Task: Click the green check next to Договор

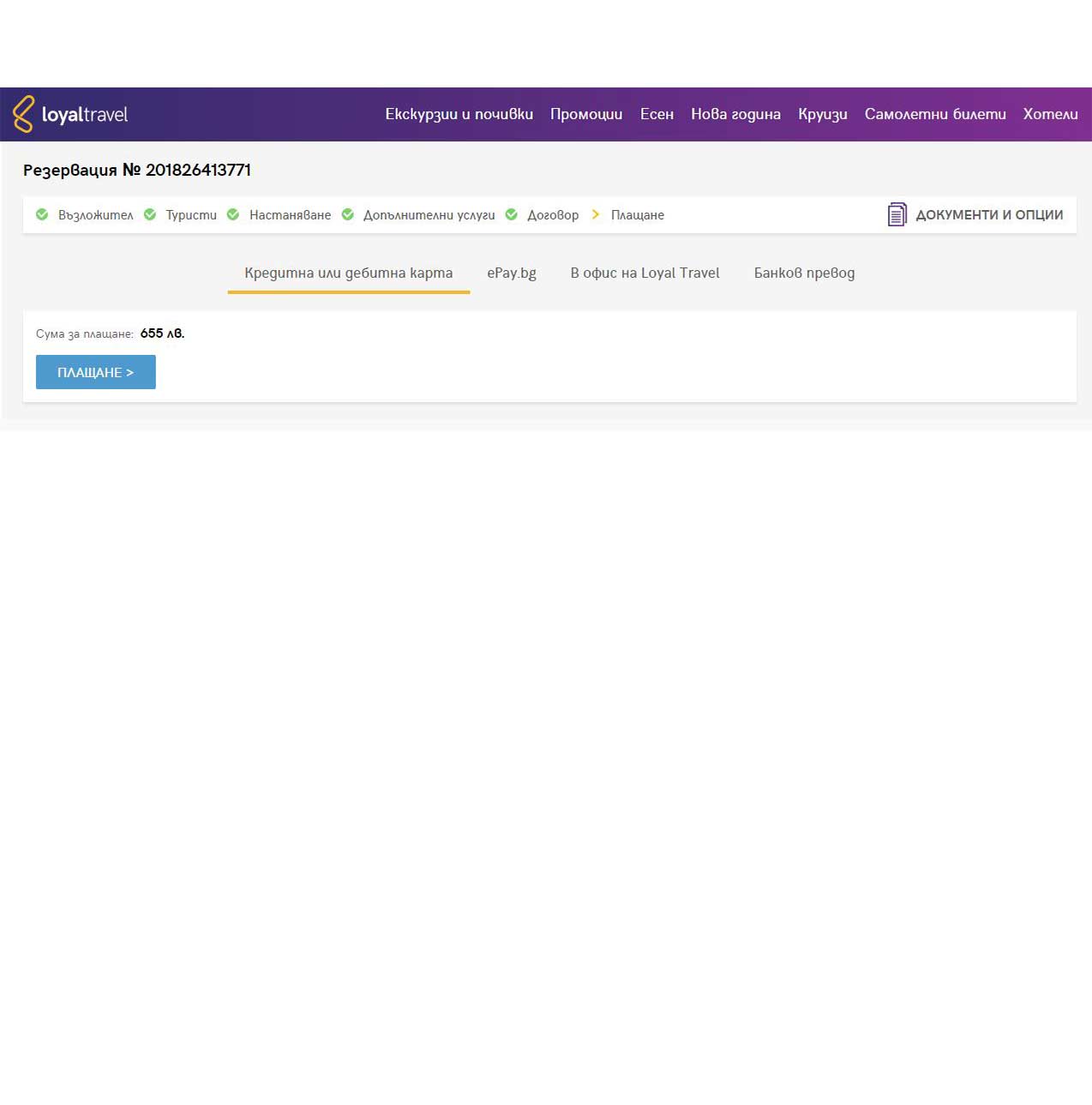Action: [x=512, y=214]
